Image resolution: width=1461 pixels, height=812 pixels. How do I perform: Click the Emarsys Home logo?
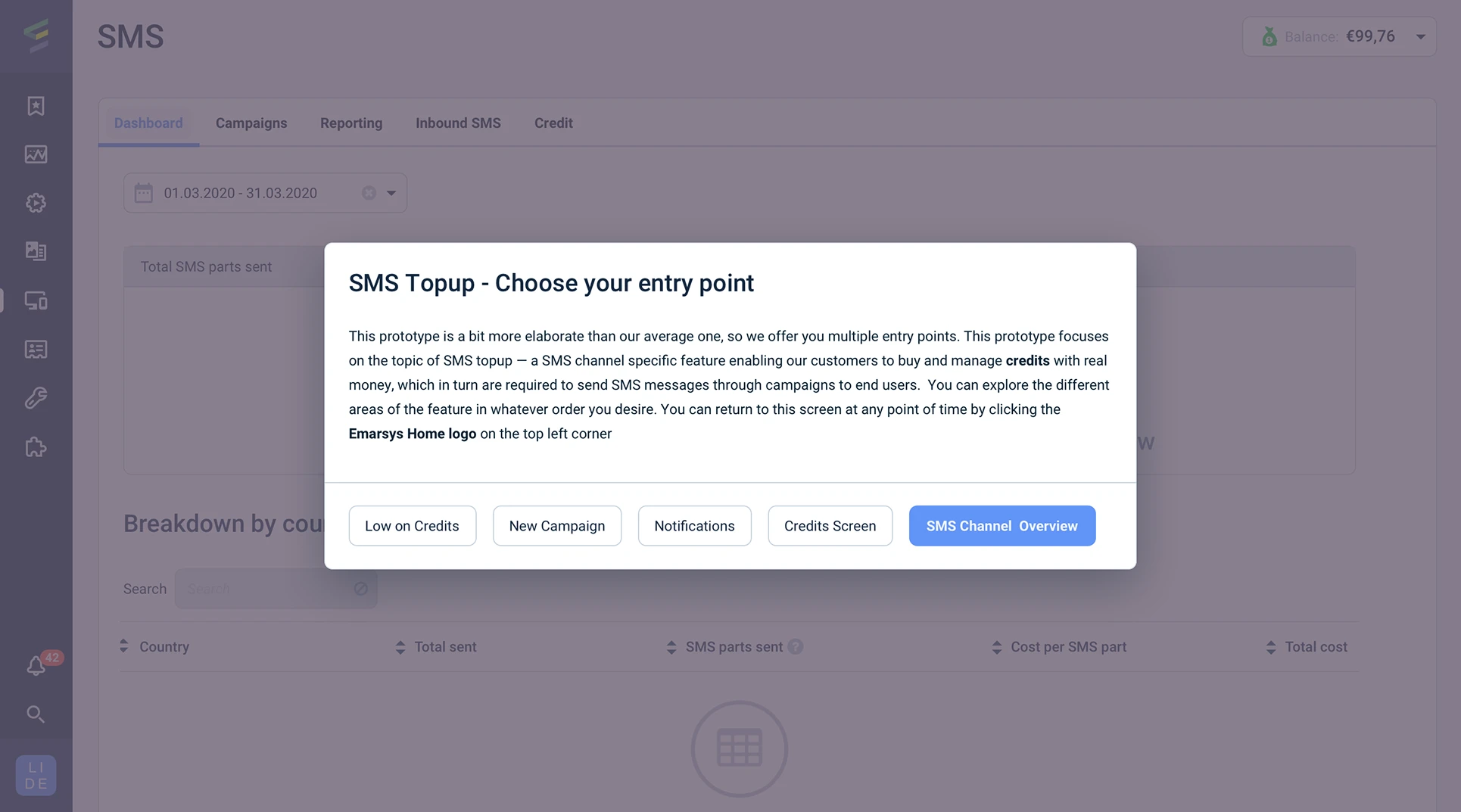pos(36,35)
